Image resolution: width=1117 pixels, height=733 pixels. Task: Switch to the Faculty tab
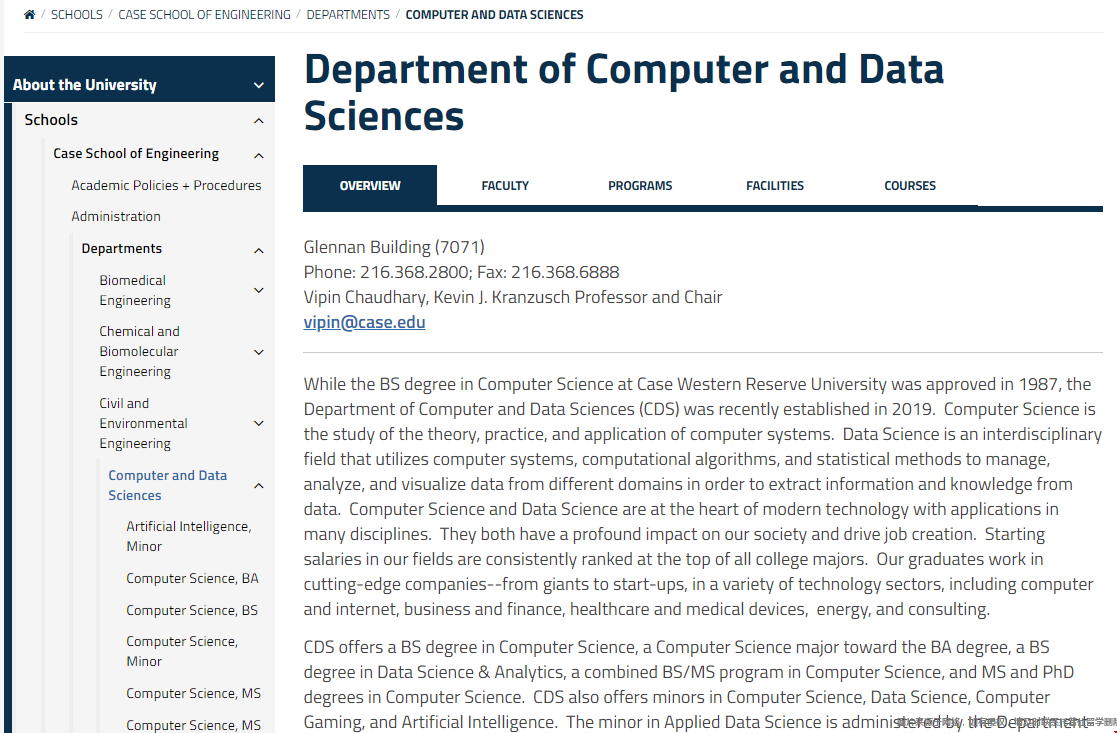505,186
